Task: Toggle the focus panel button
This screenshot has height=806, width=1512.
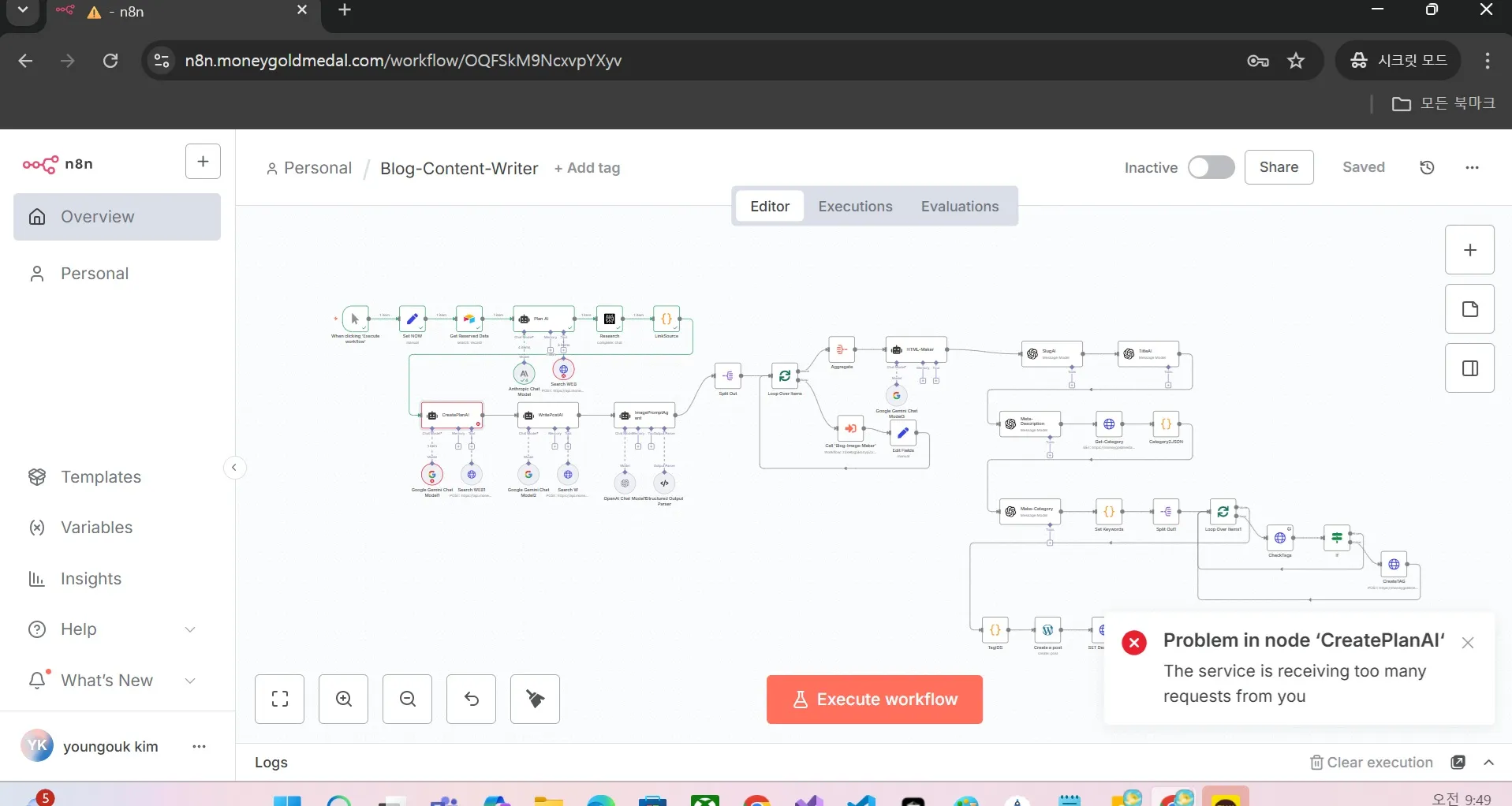Action: tap(1470, 368)
